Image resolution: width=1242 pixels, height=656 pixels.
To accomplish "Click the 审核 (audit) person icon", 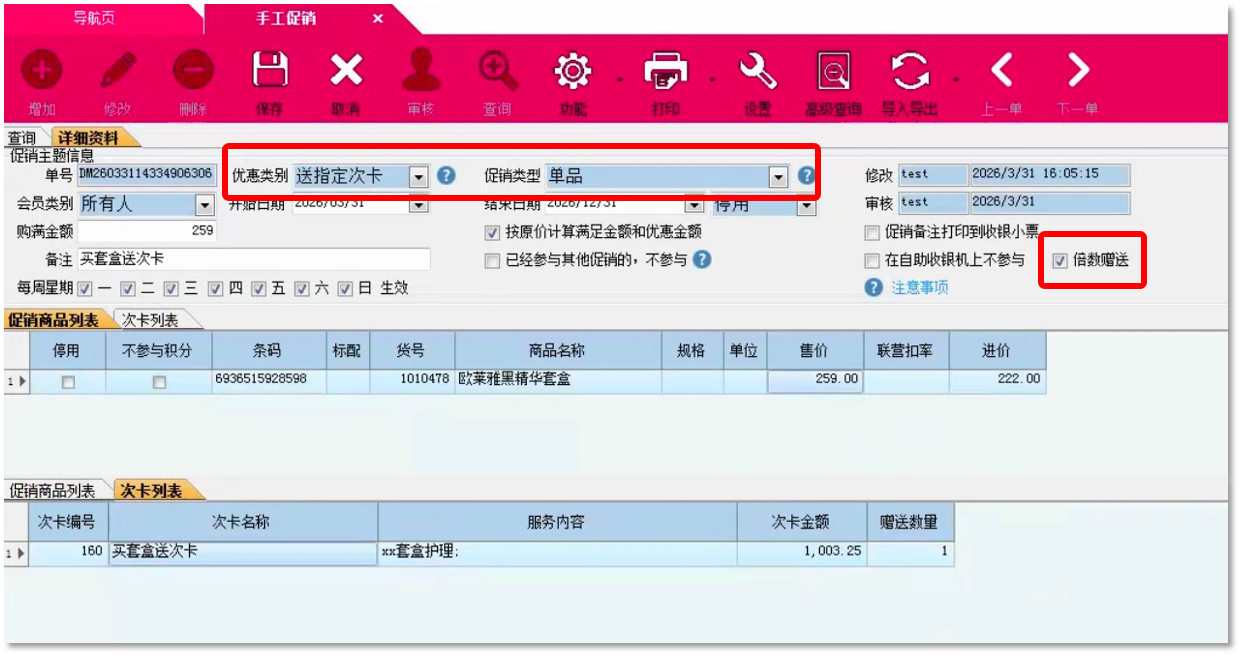I will [x=421, y=71].
